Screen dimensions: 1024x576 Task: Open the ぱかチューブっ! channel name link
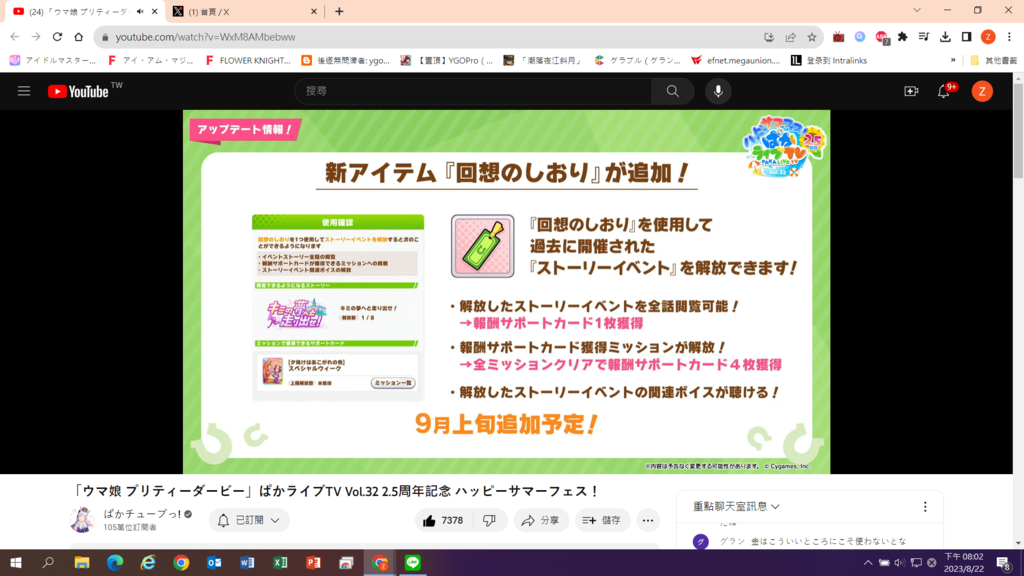142,514
